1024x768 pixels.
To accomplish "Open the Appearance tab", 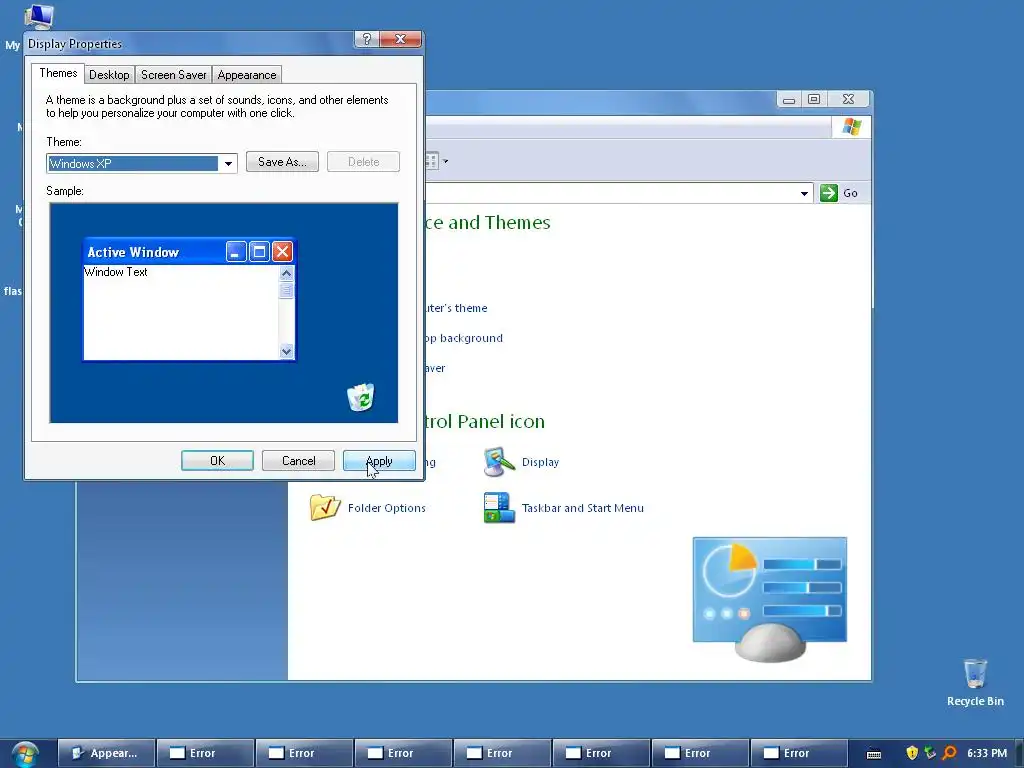I will pos(247,75).
